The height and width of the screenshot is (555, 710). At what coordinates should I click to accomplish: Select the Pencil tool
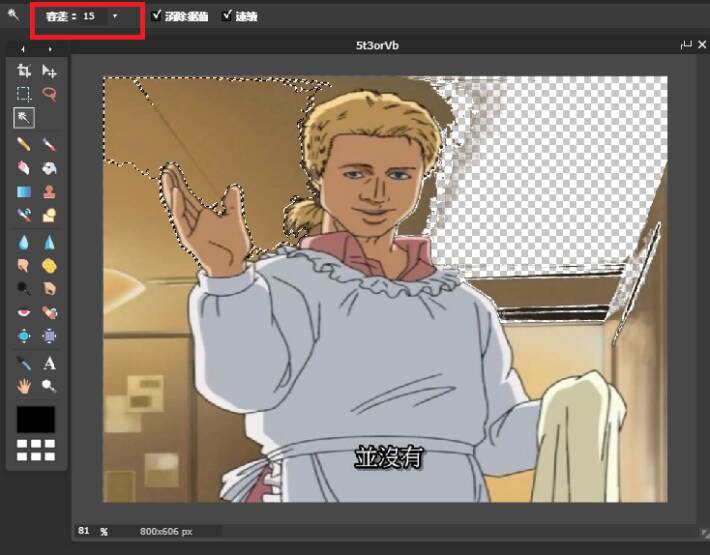tap(24, 144)
